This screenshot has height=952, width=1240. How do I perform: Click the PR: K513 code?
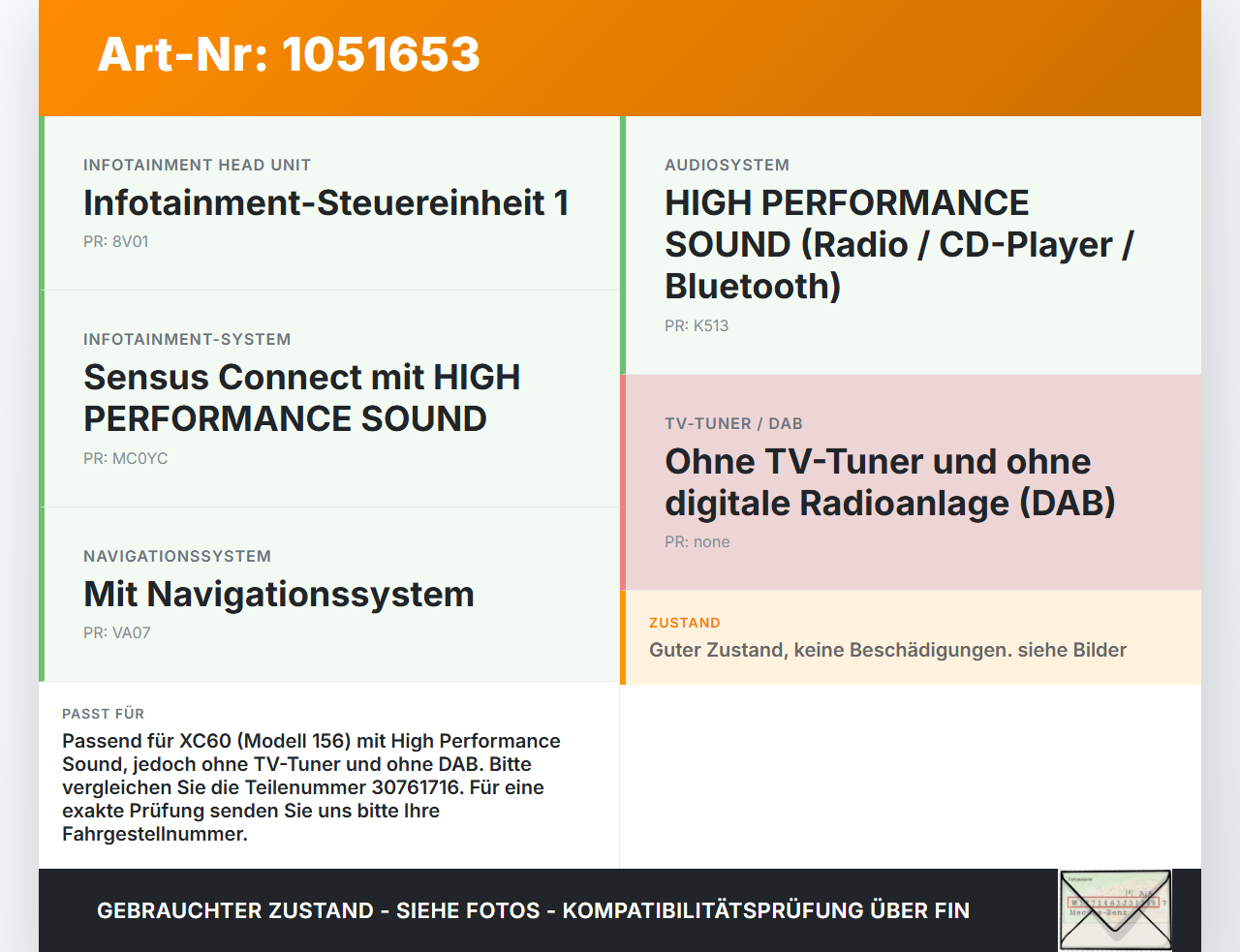[x=697, y=325]
